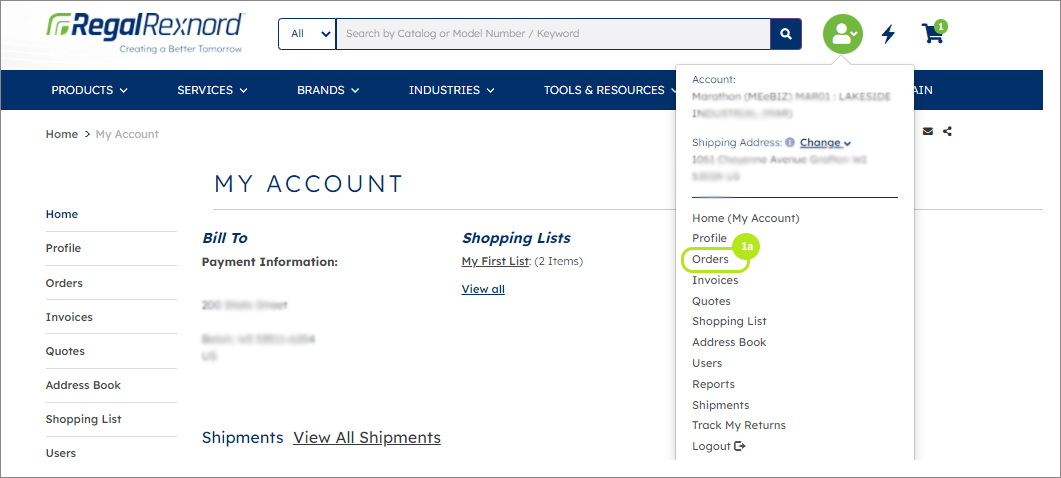The height and width of the screenshot is (478, 1061).
Task: Select Orders in account dropdown
Action: pos(710,259)
